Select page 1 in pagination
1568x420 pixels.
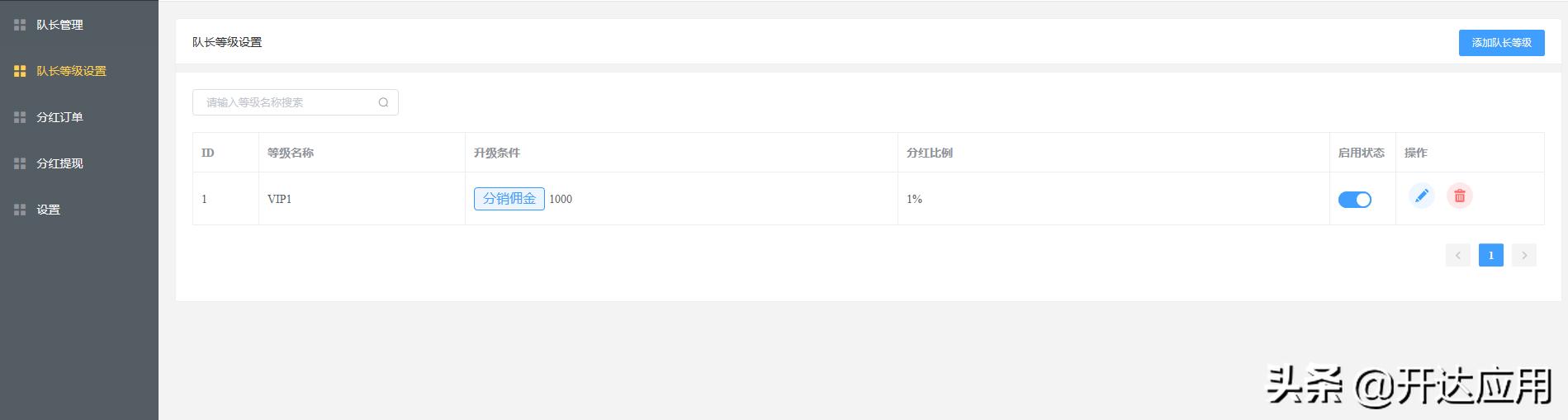[1490, 256]
